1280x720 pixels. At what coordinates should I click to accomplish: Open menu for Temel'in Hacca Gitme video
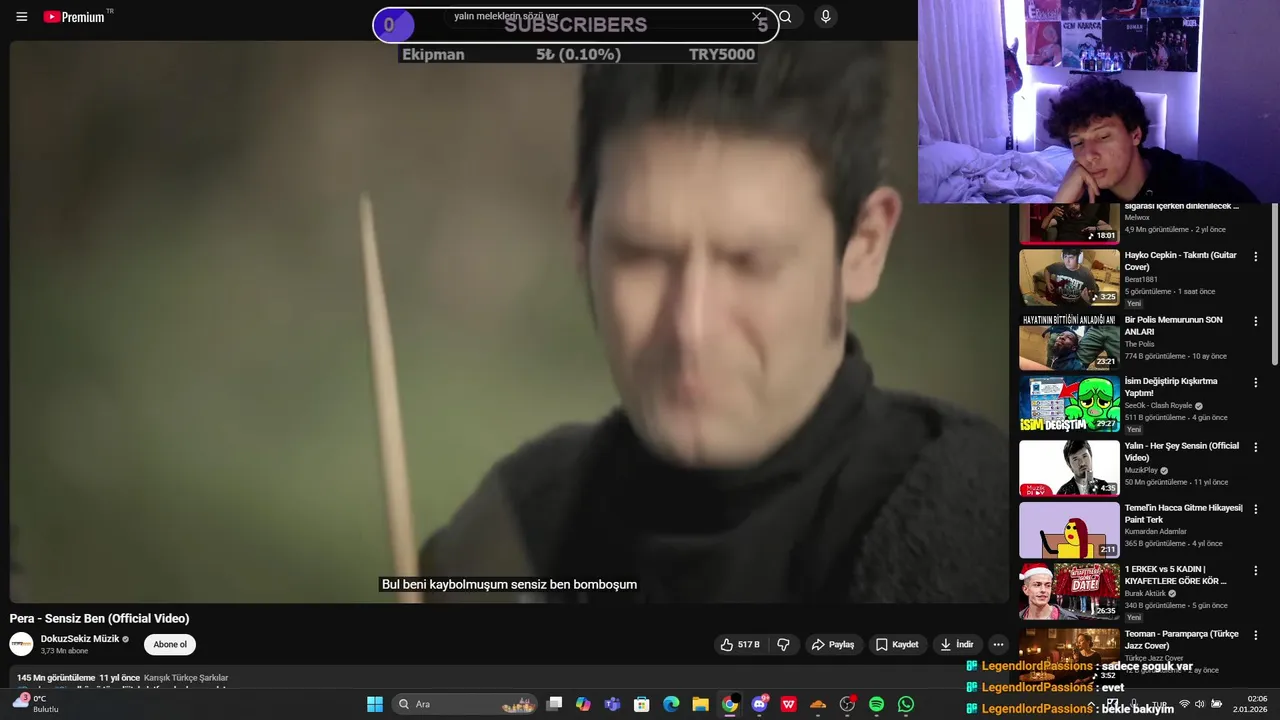1256,509
